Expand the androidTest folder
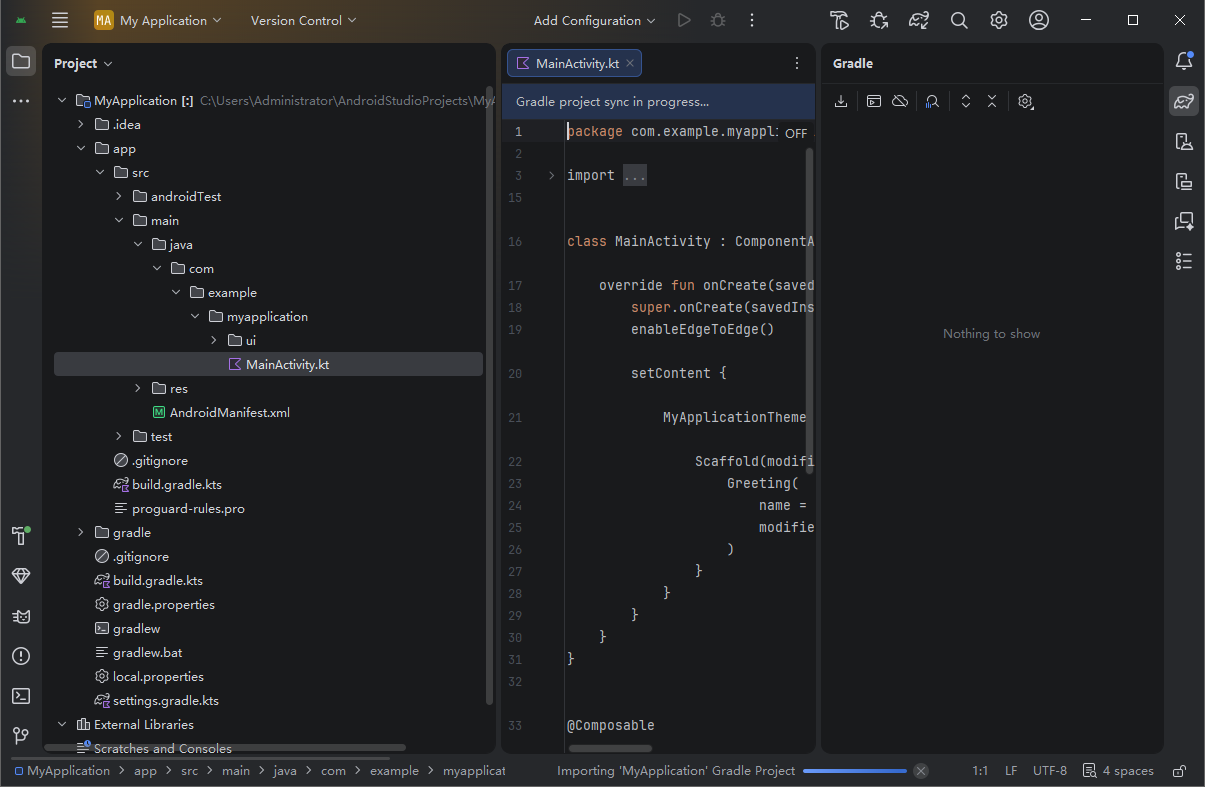Screen dimensions: 1205x787 point(119,197)
